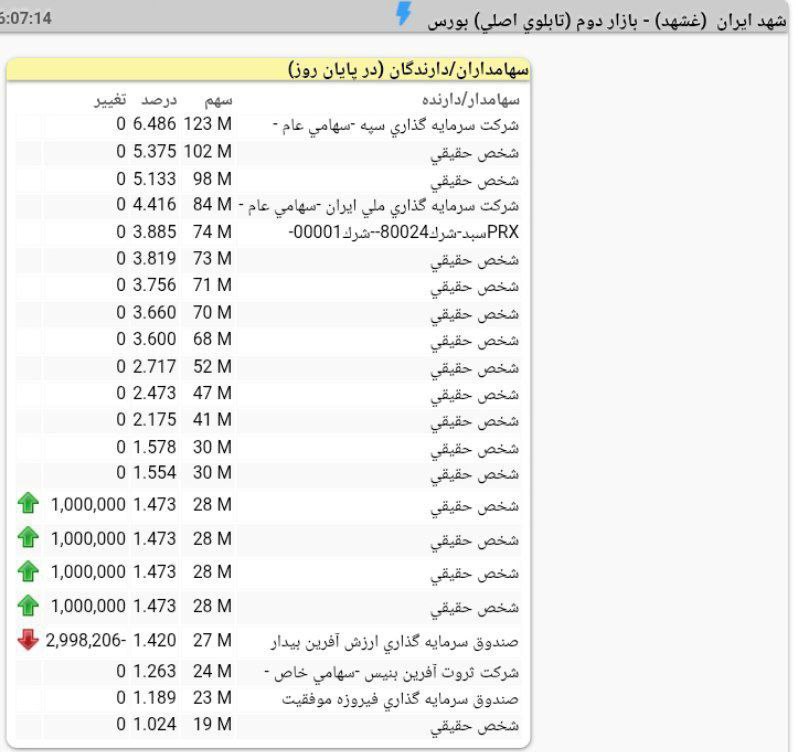Click the سهامدار/دارنده column header
The image size is (800, 752).
468,100
